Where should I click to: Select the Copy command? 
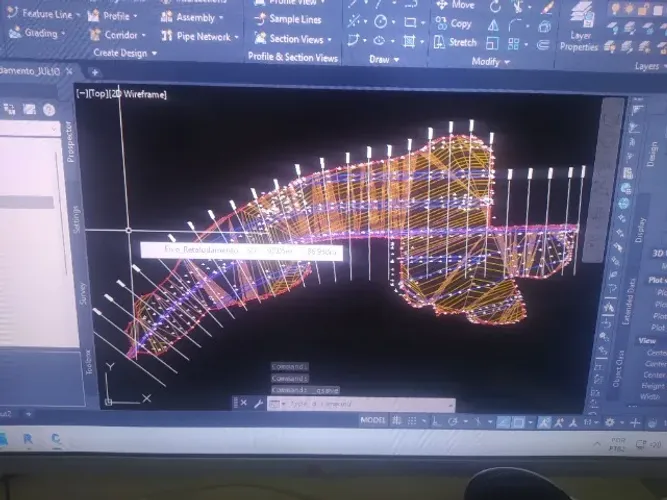(x=453, y=24)
